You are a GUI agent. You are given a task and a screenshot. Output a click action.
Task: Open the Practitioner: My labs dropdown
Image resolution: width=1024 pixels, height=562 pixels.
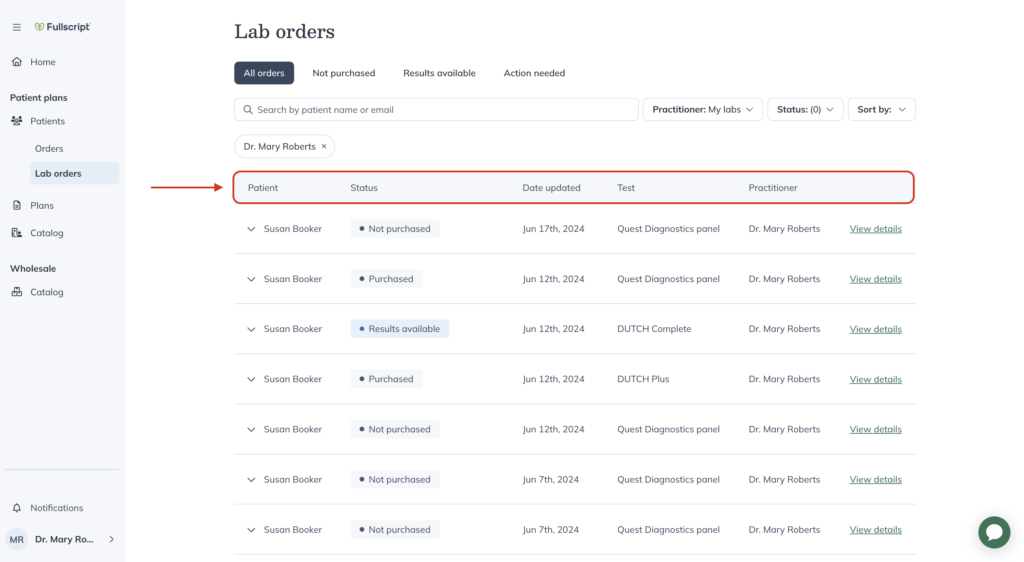pos(703,110)
